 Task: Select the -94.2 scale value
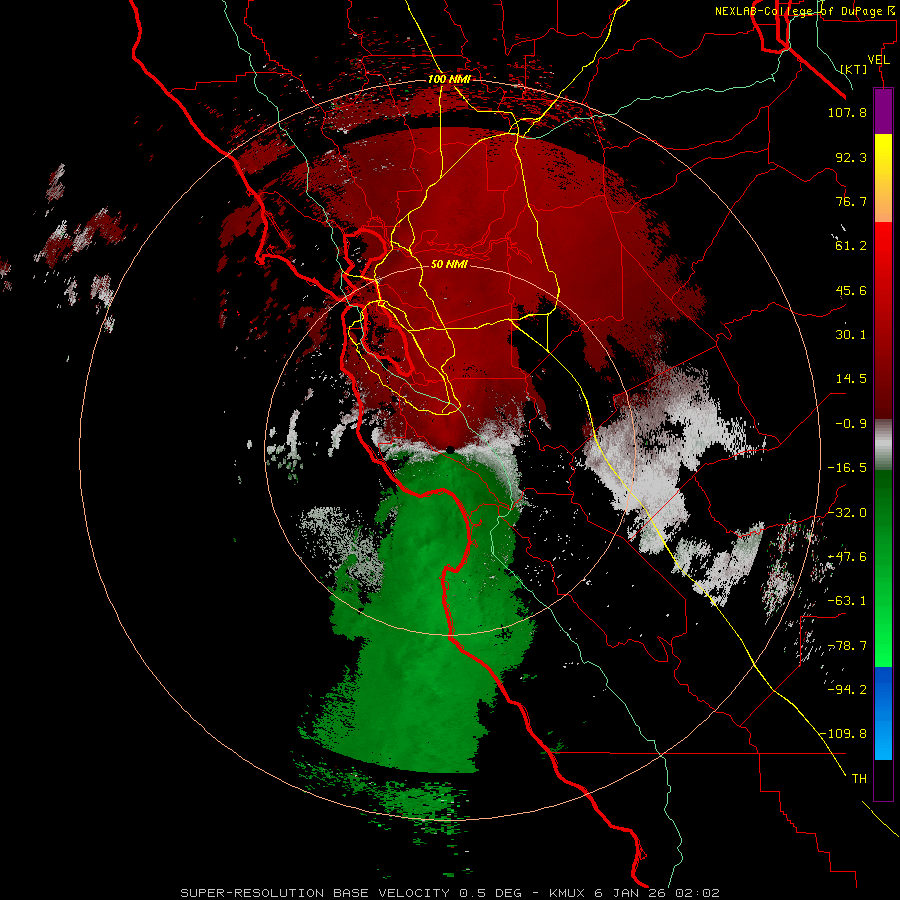click(x=847, y=690)
